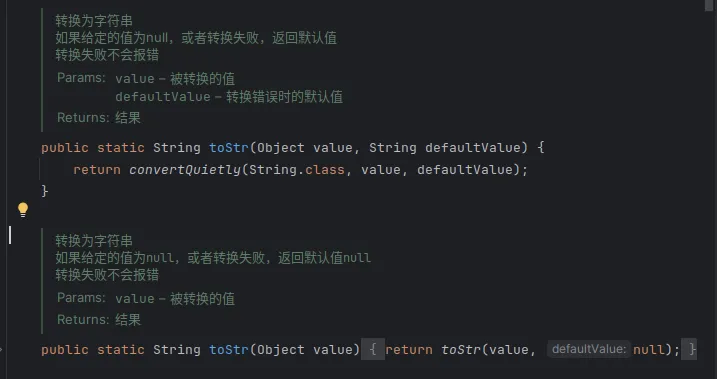
Task: Click the first toStr method name declaration
Action: pyautogui.click(x=229, y=148)
